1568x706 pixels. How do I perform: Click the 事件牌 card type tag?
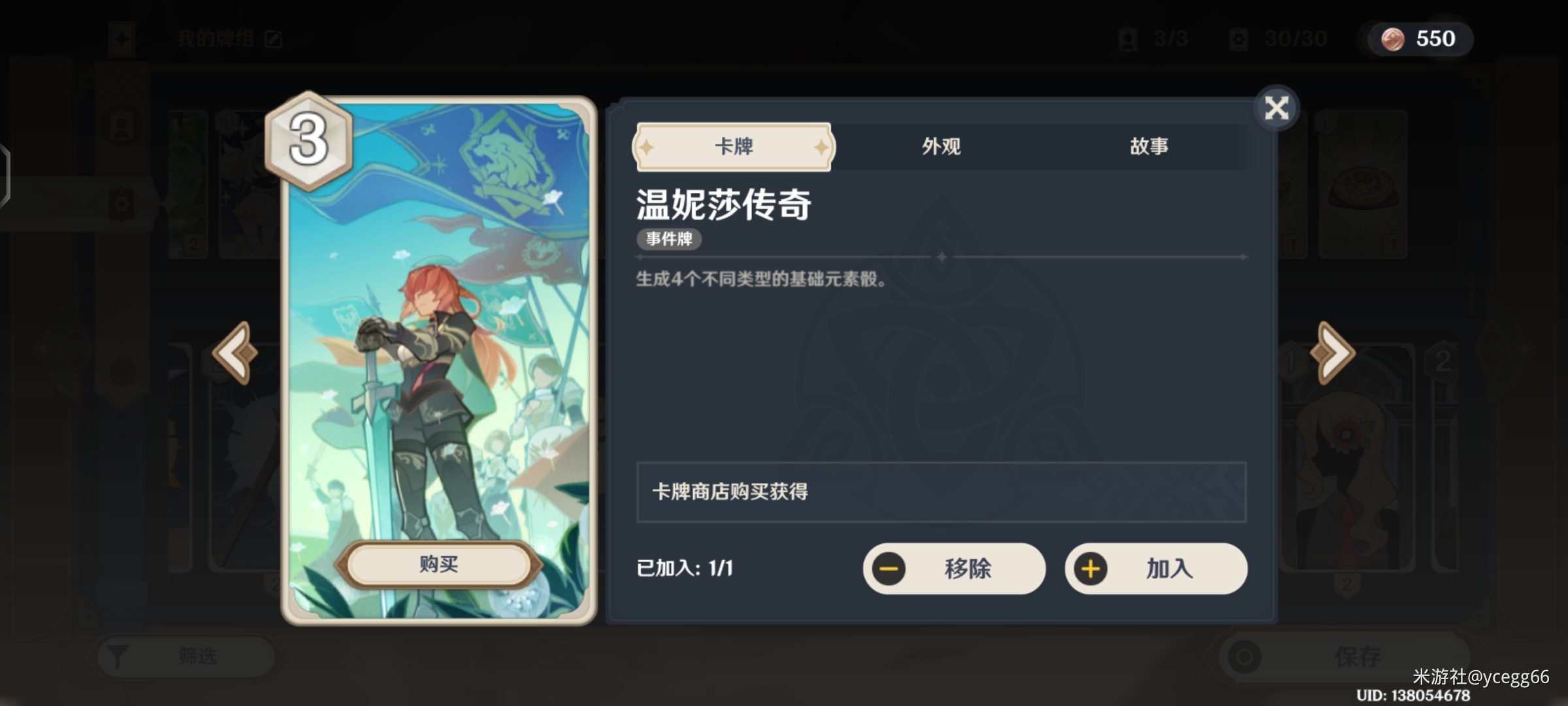tap(669, 239)
